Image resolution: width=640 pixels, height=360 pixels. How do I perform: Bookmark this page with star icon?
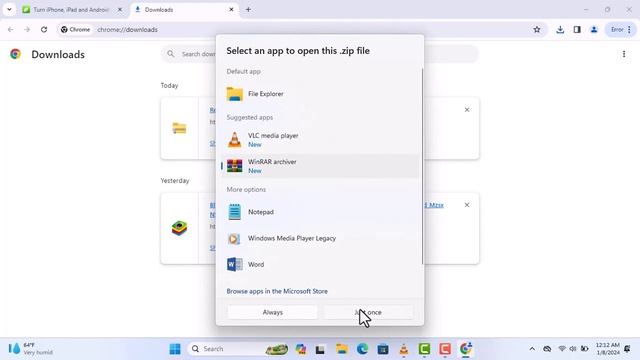pos(537,29)
